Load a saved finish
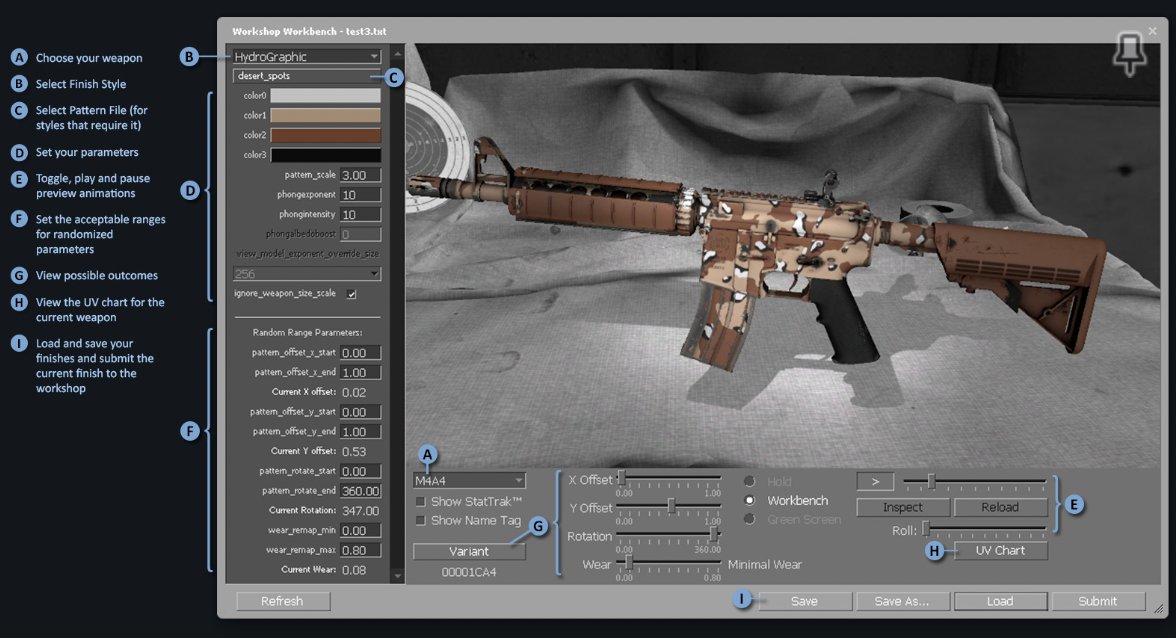Viewport: 1176px width, 638px height. click(1000, 601)
